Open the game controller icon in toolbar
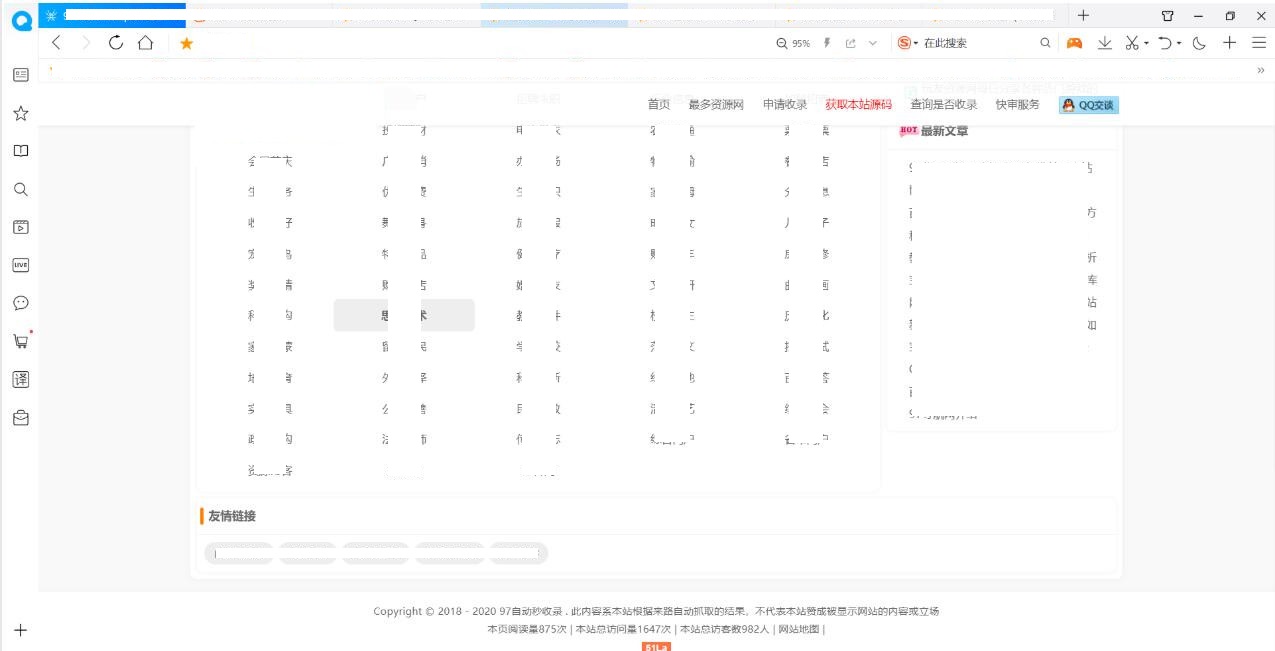 click(x=1074, y=43)
